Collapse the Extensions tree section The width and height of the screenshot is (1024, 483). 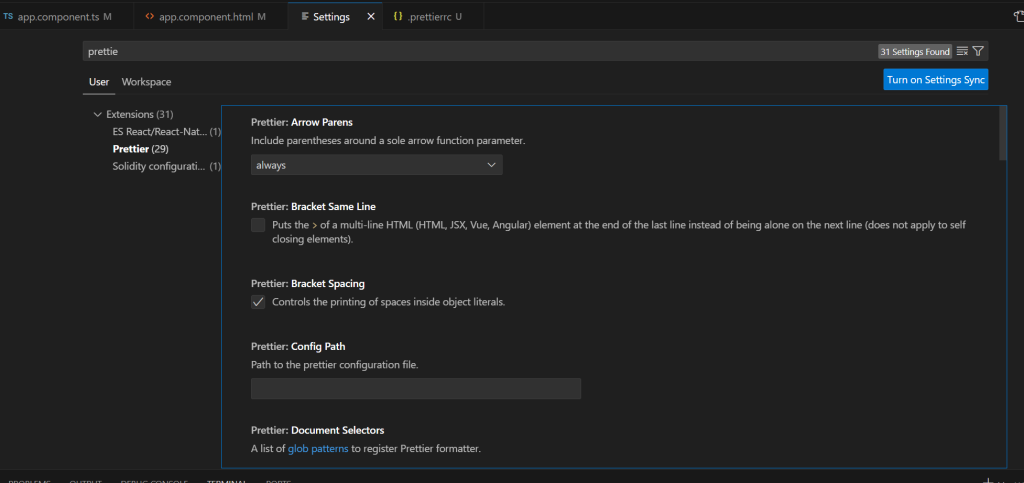(98, 114)
